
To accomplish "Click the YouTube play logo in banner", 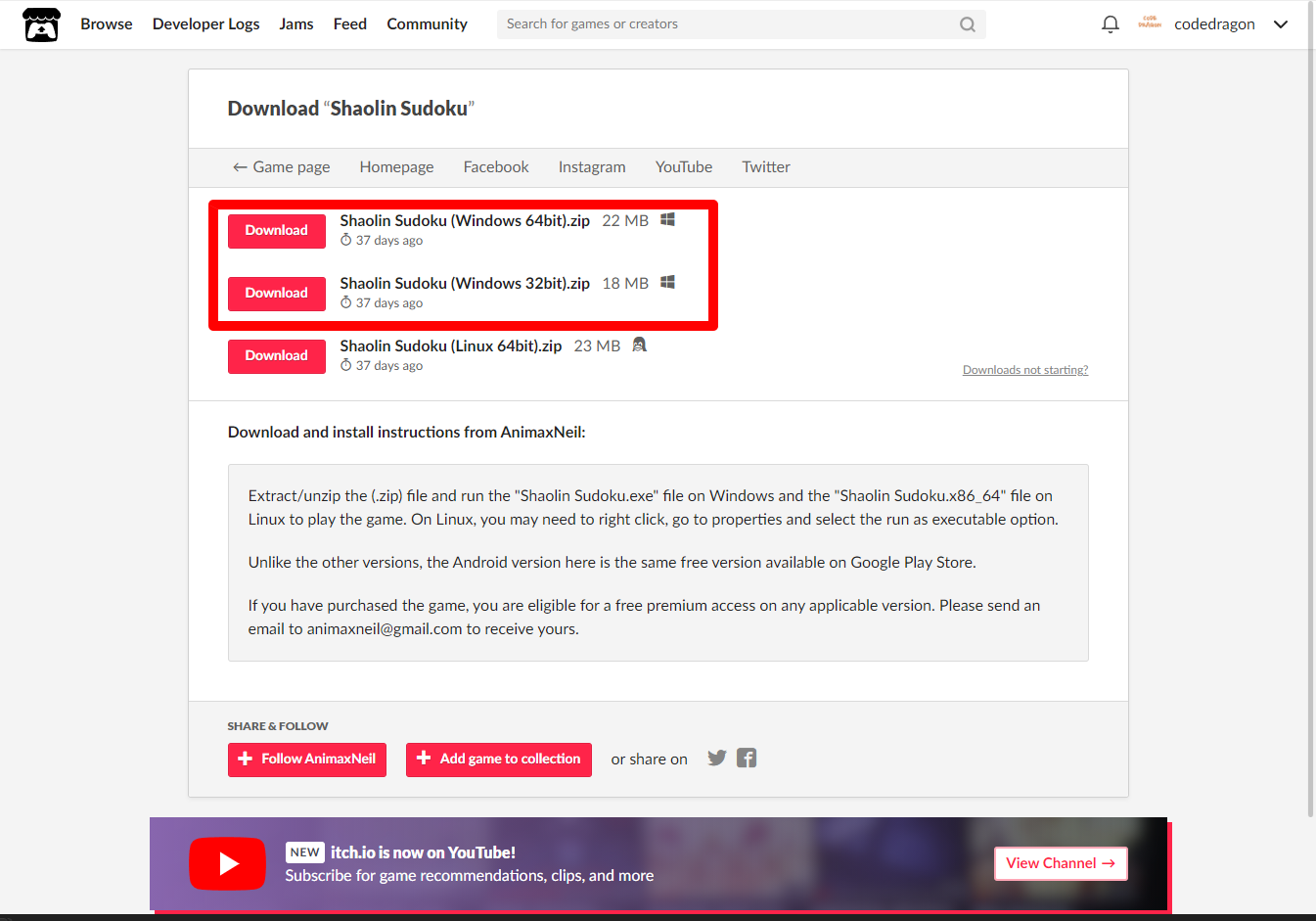I will point(227,863).
